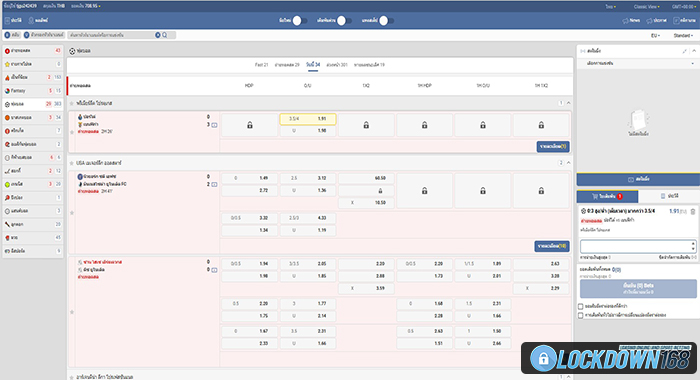Toggle the first switch in the header

click(x=300, y=21)
